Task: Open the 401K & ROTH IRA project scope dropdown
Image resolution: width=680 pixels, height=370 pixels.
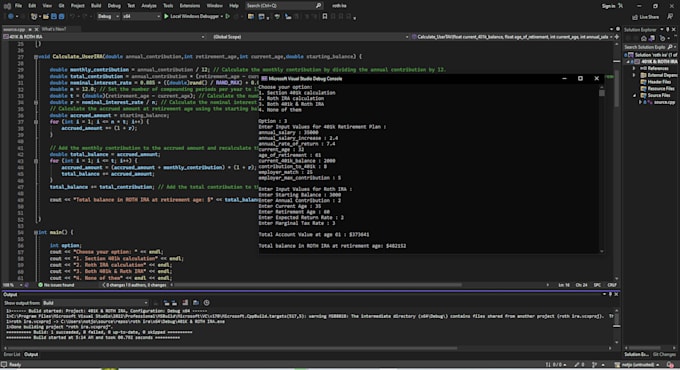Action: 104,37
